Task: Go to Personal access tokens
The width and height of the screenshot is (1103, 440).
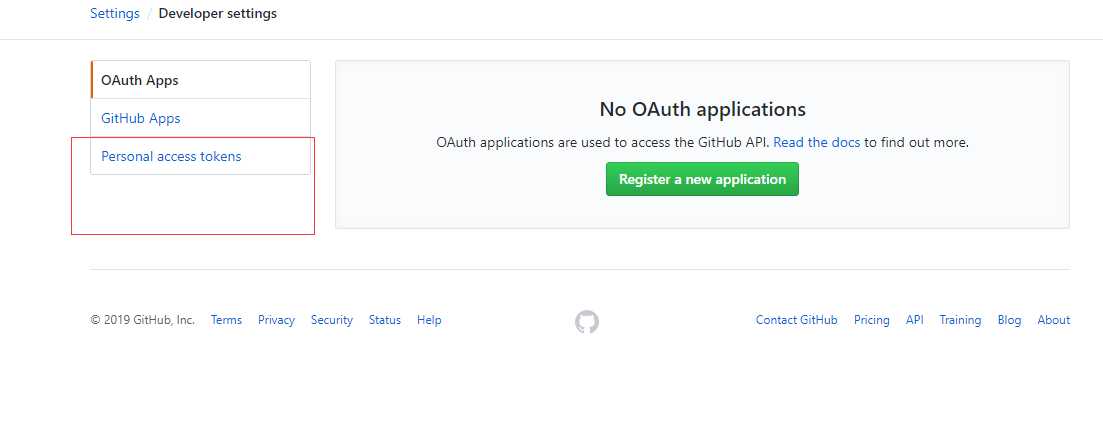Action: 200,156
